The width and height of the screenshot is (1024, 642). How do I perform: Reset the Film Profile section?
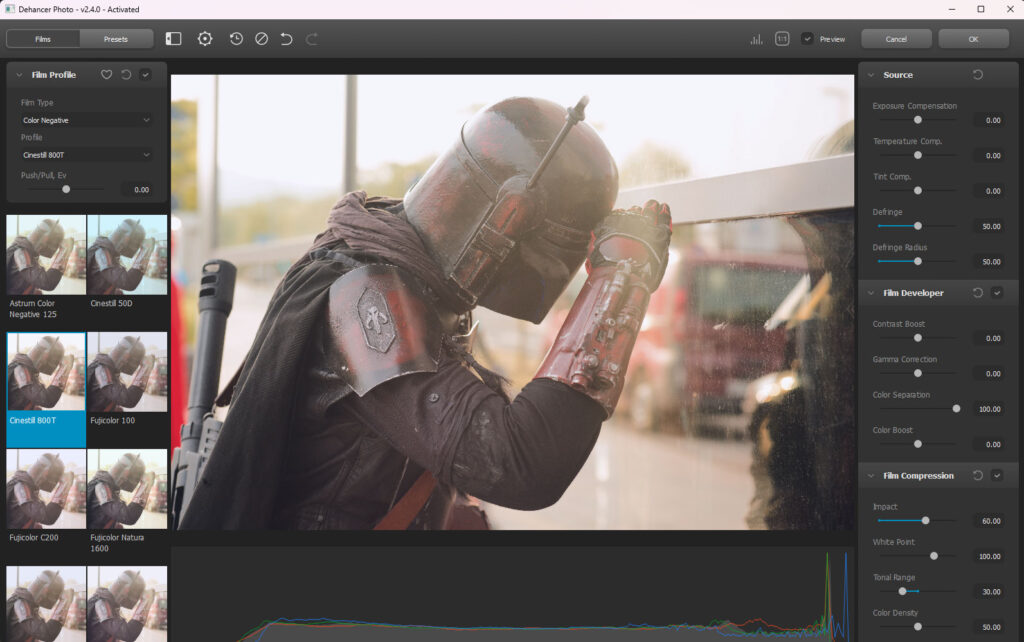pos(126,75)
